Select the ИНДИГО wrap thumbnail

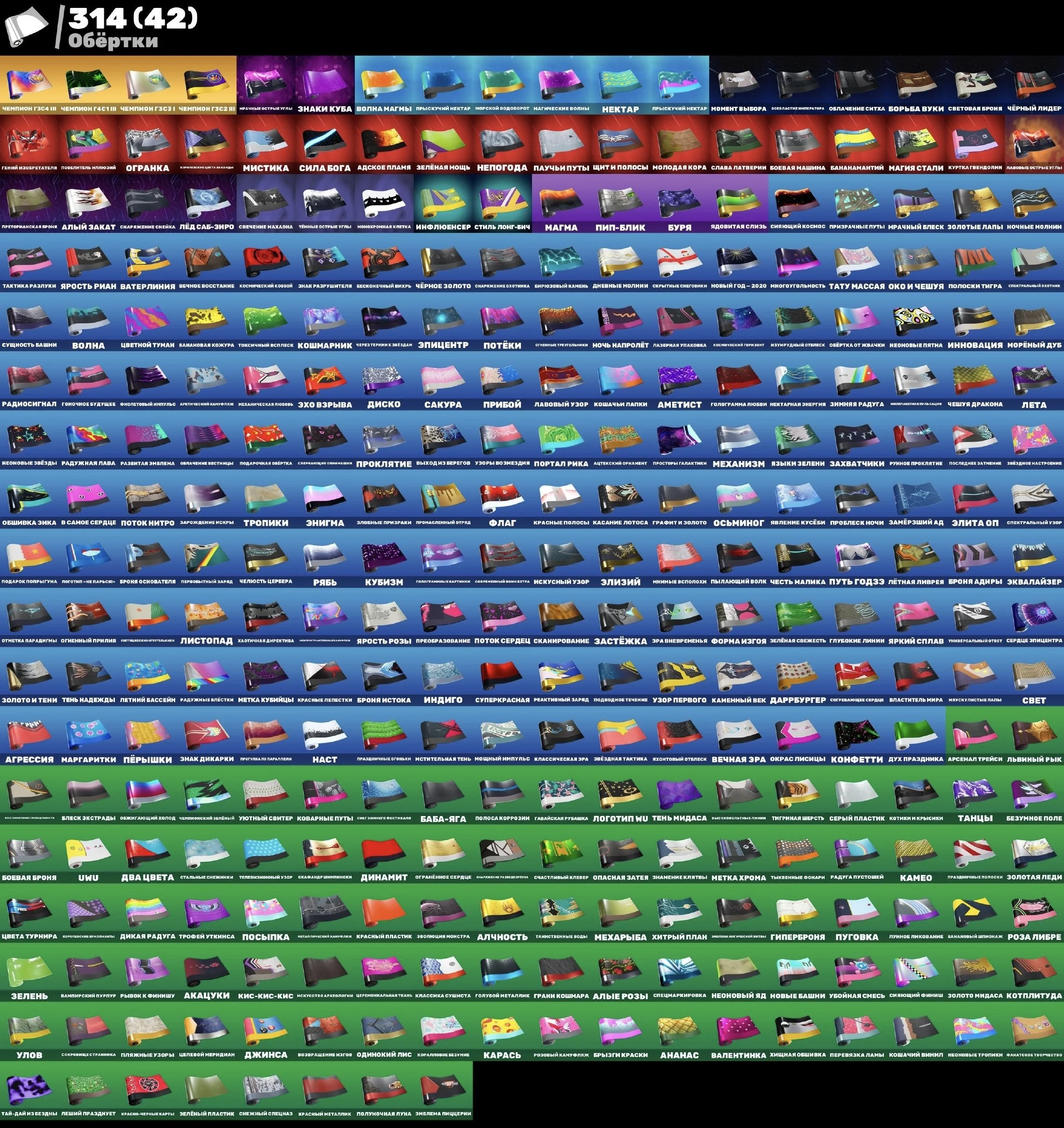(x=443, y=675)
